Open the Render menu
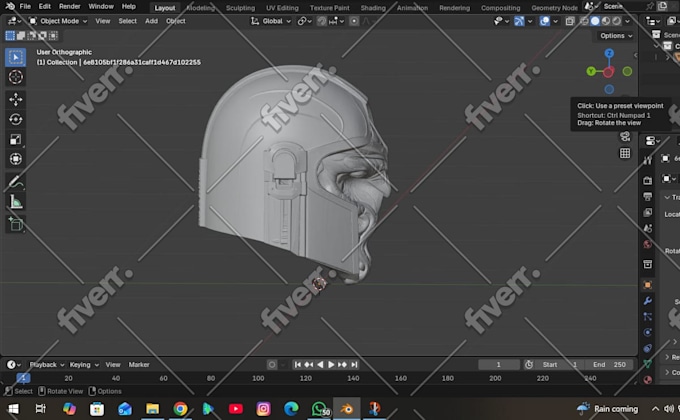The height and width of the screenshot is (420, 680). 69,7
